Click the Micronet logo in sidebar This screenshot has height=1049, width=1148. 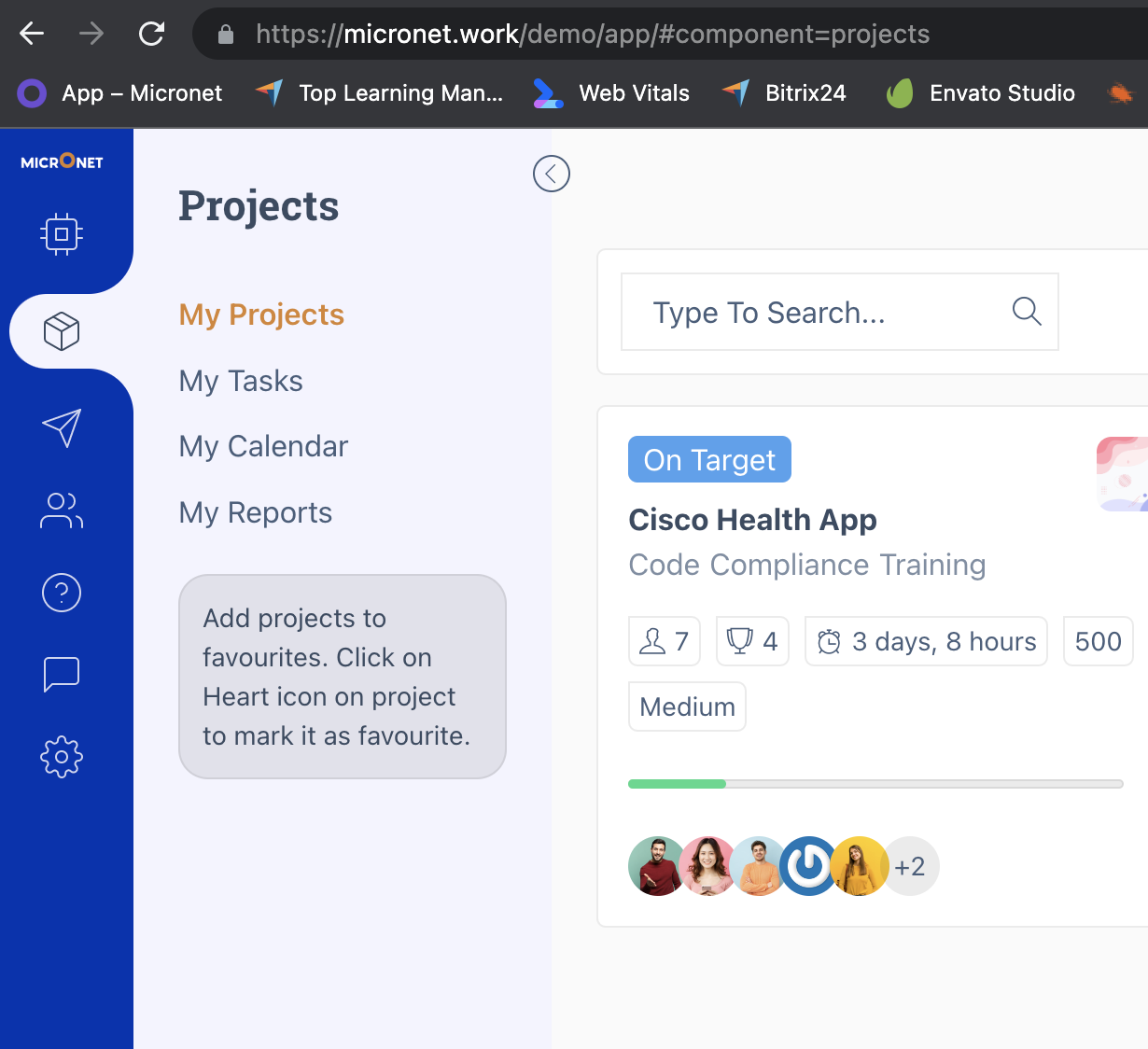coord(62,161)
